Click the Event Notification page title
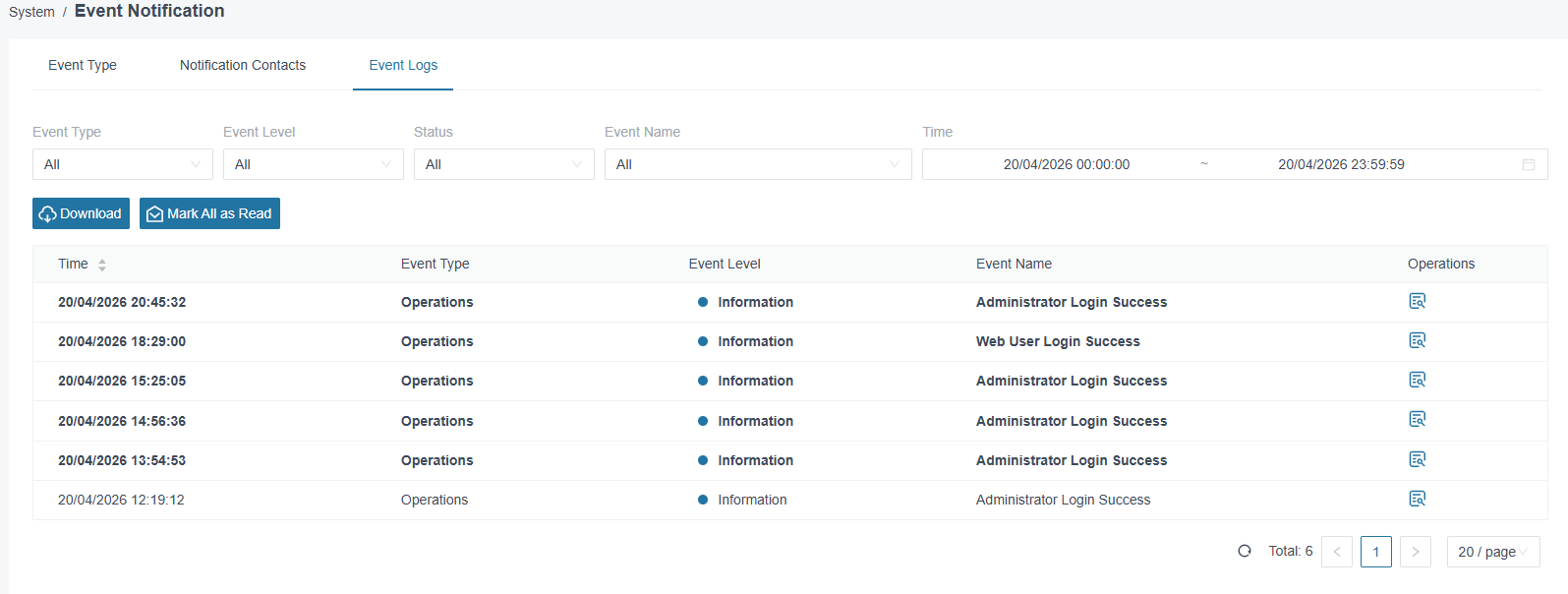The height and width of the screenshot is (594, 1568). (x=149, y=11)
